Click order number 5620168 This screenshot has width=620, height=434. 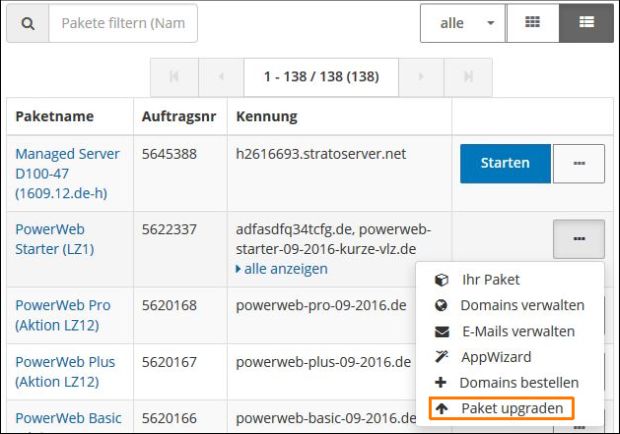pyautogui.click(x=169, y=305)
